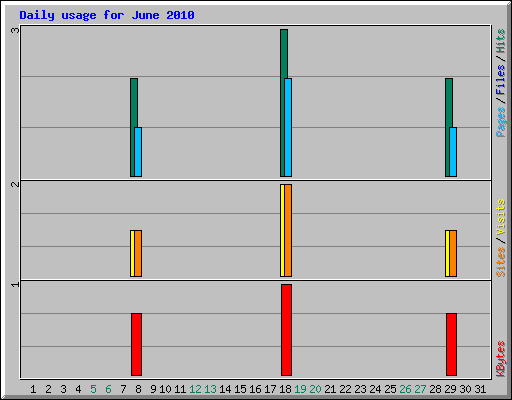
Task: Click green weekend day label '6'
Action: tap(108, 389)
